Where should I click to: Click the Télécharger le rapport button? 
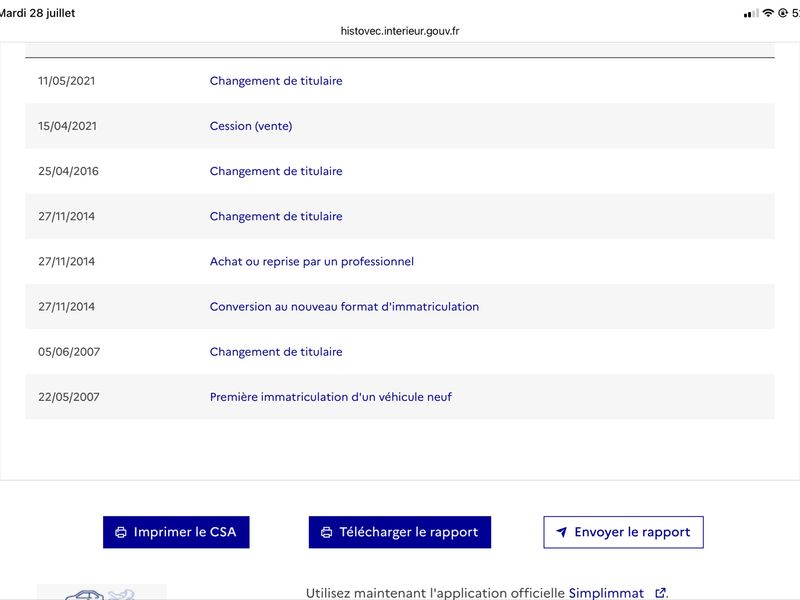pyautogui.click(x=399, y=532)
